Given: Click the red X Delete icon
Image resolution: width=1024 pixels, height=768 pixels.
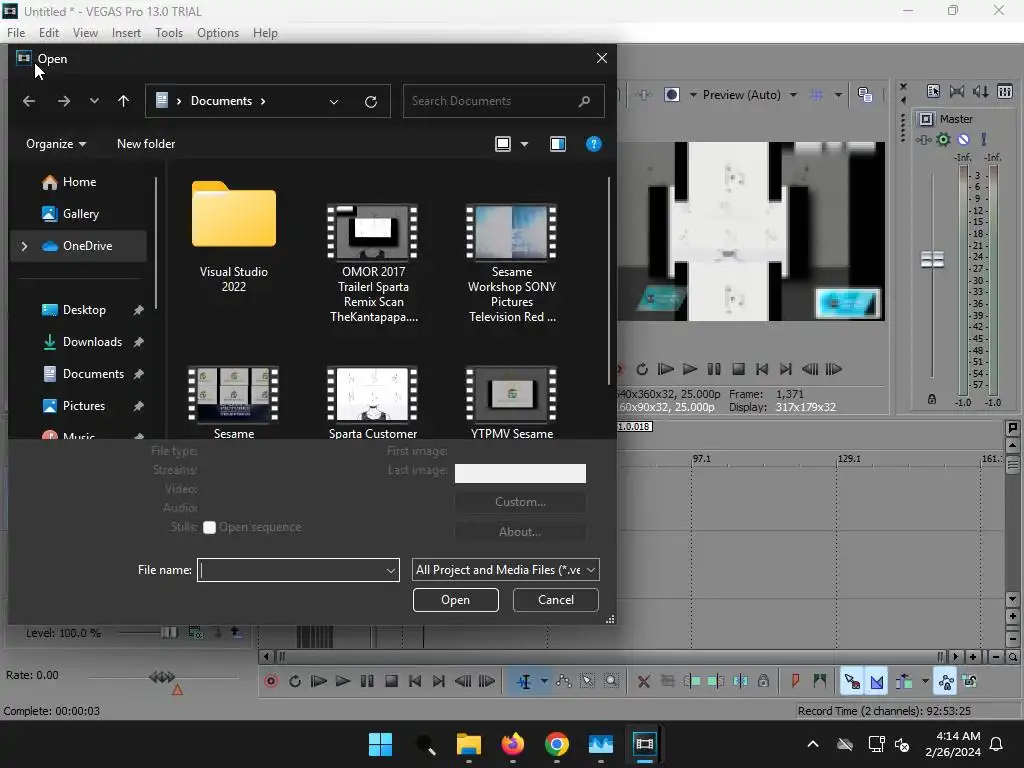Looking at the screenshot, I should pyautogui.click(x=643, y=681).
